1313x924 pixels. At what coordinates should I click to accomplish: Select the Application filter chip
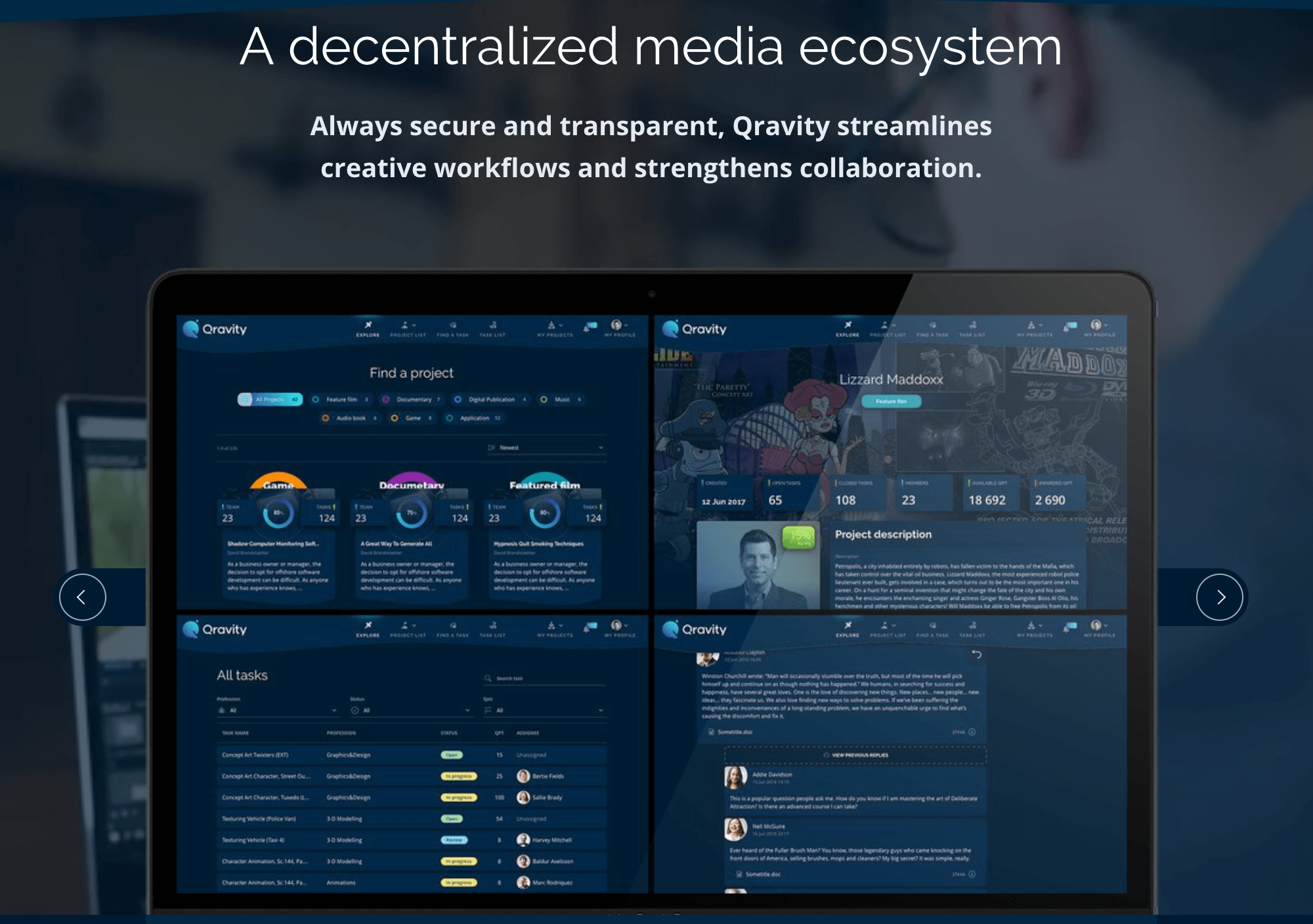pyautogui.click(x=473, y=418)
